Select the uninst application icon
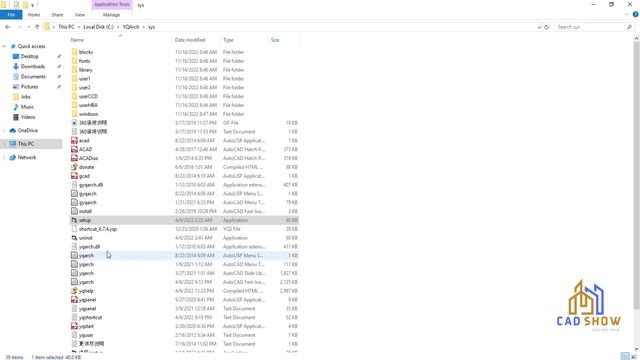Image resolution: width=640 pixels, height=360 pixels. click(x=74, y=238)
